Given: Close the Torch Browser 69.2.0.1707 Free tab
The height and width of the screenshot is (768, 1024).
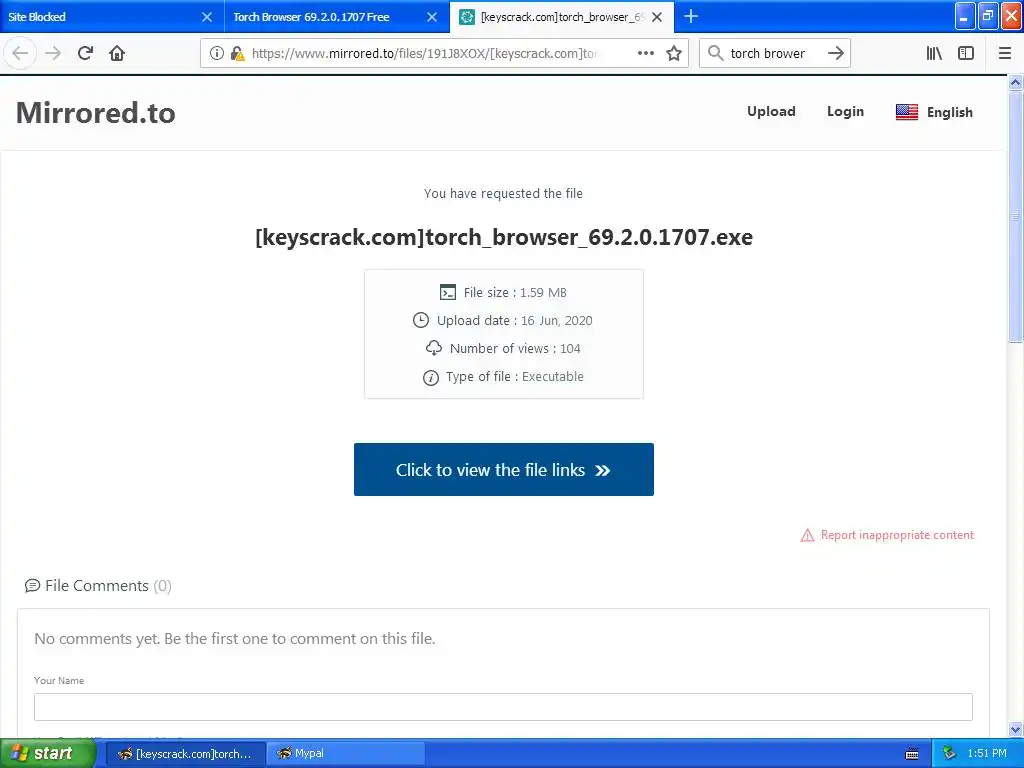Looking at the screenshot, I should [432, 17].
